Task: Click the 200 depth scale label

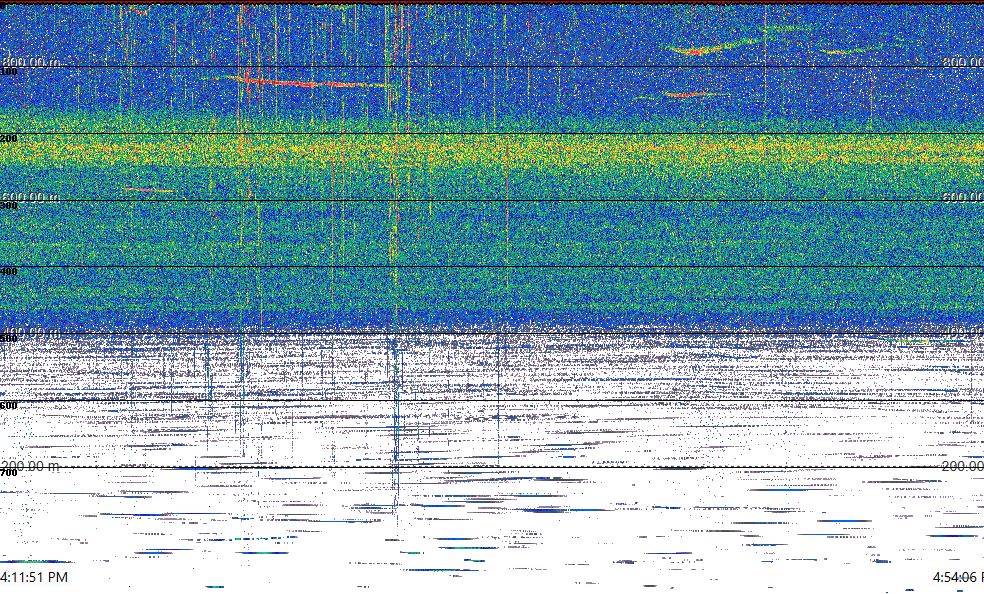Action: point(9,139)
